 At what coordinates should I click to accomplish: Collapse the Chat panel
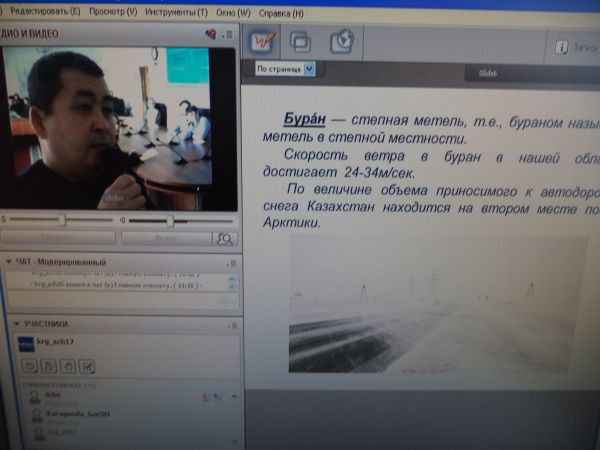[9, 261]
